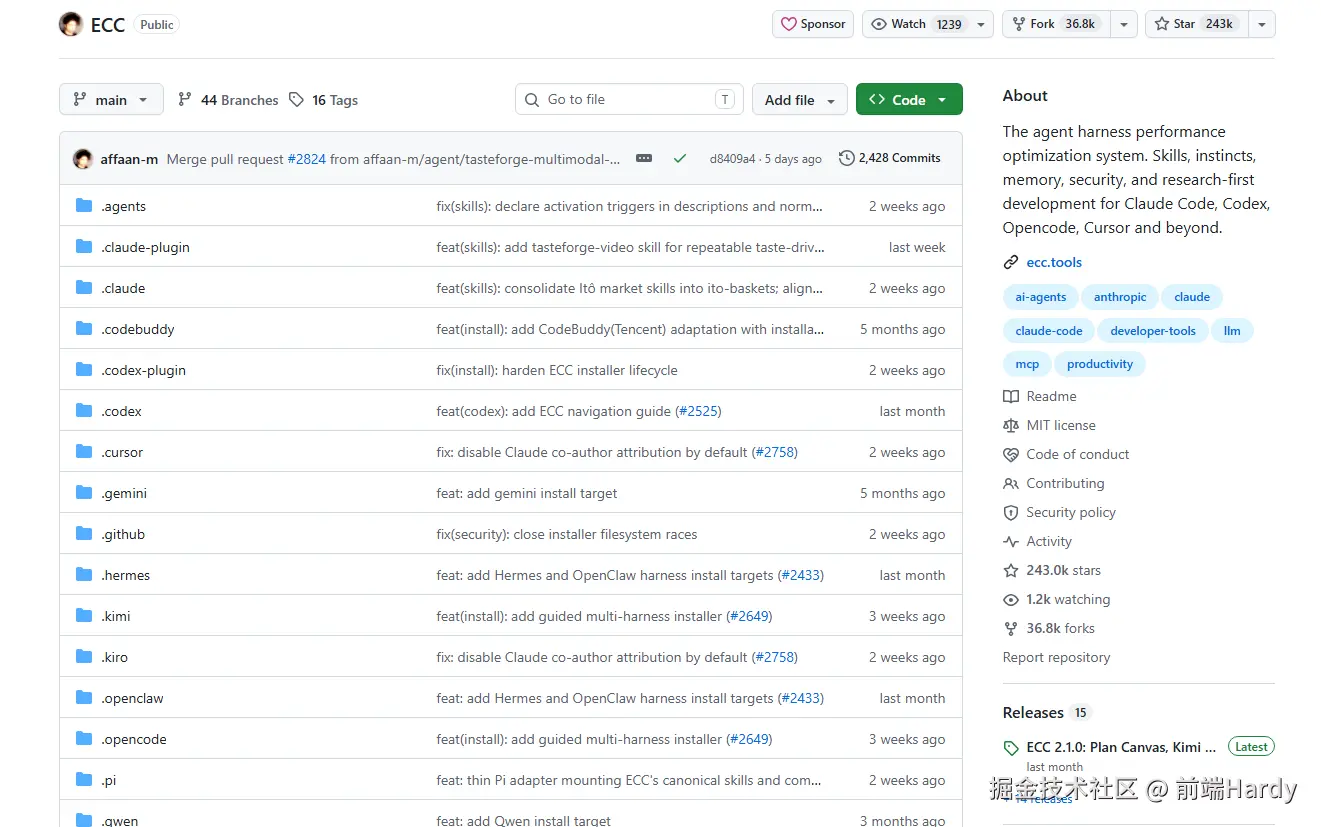This screenshot has width=1321, height=827.
Task: Click the folder icon beside .opencode
Action: coord(84,739)
